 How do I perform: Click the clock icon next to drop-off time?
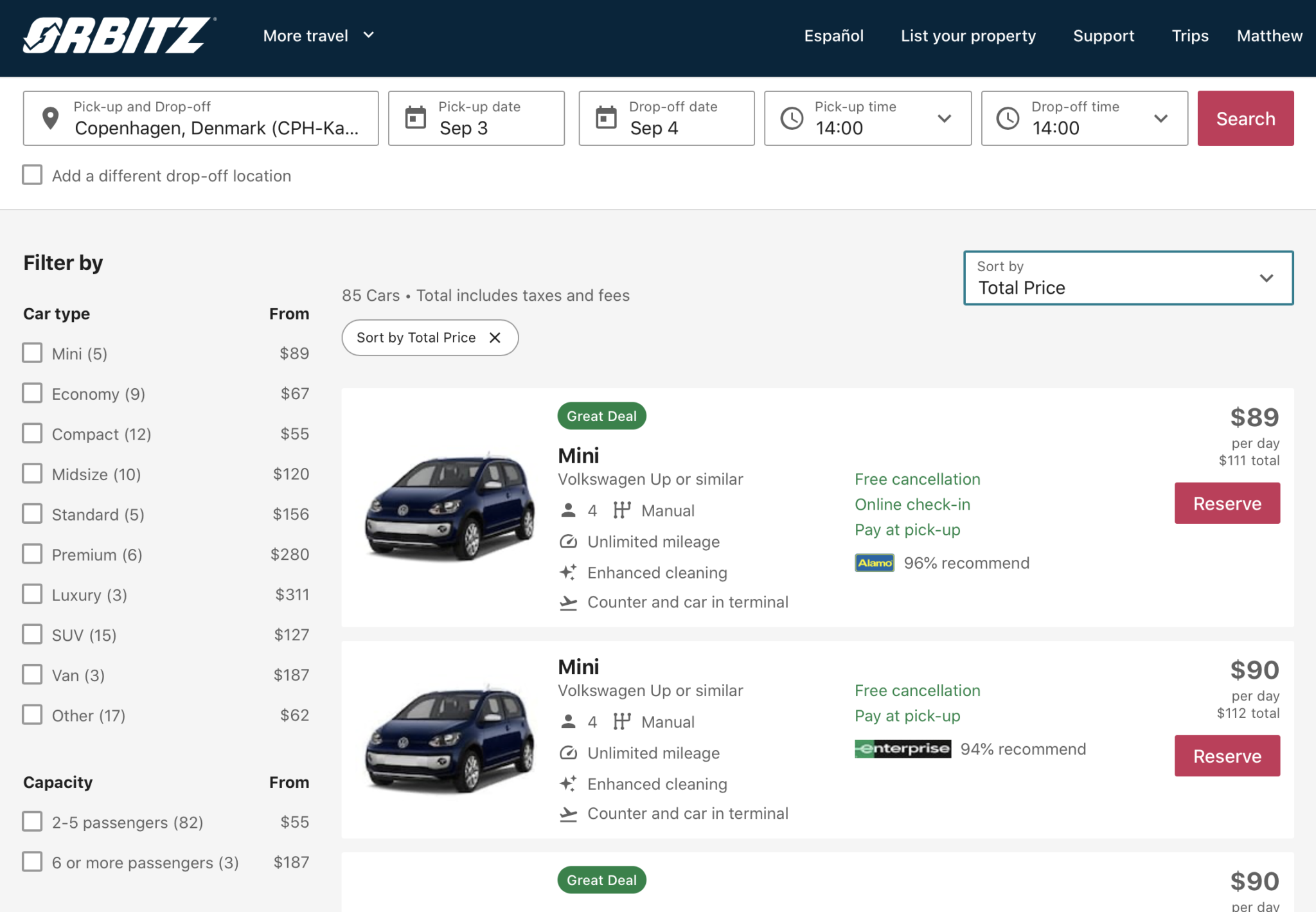coord(1008,118)
